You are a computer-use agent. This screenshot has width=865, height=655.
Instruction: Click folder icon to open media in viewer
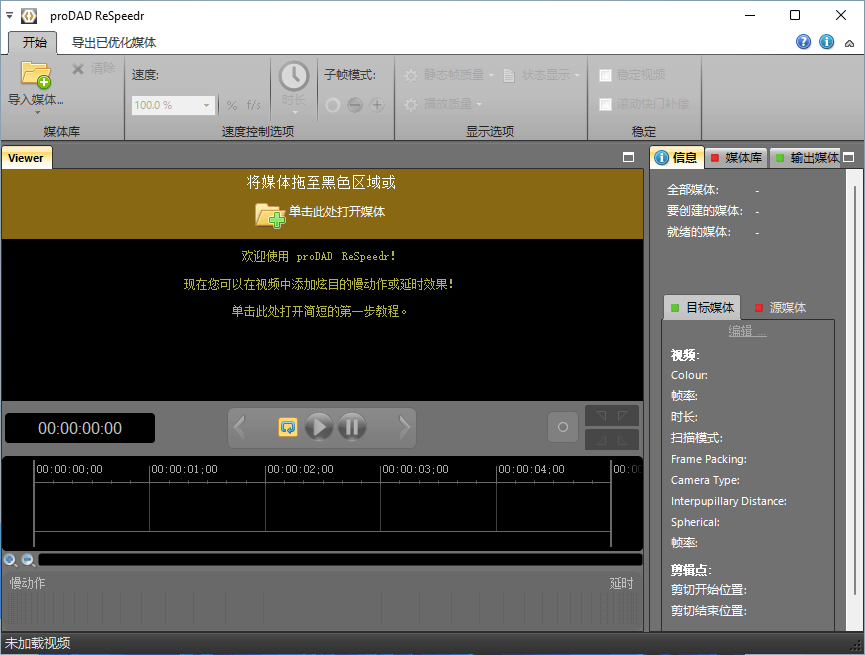click(x=270, y=215)
